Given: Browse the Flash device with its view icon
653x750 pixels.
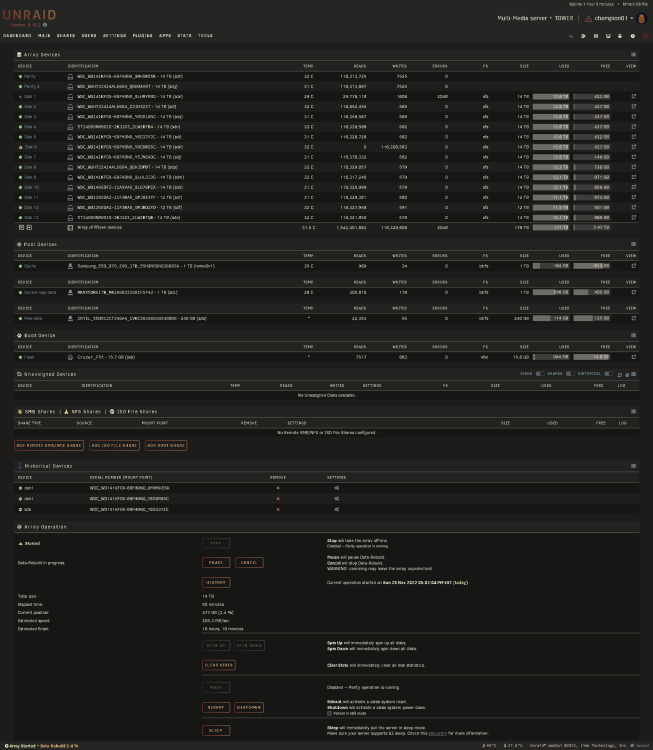Looking at the screenshot, I should pyautogui.click(x=634, y=357).
